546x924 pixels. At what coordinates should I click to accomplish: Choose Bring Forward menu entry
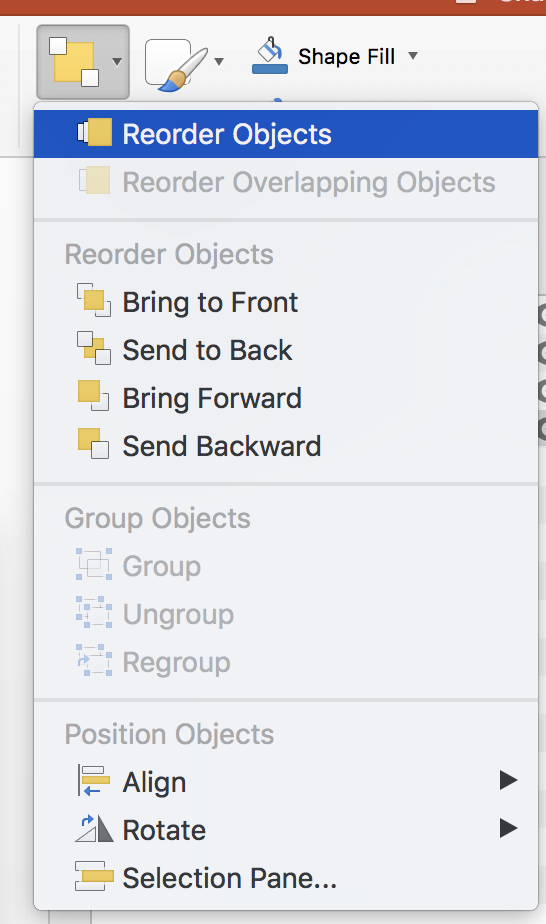212,398
